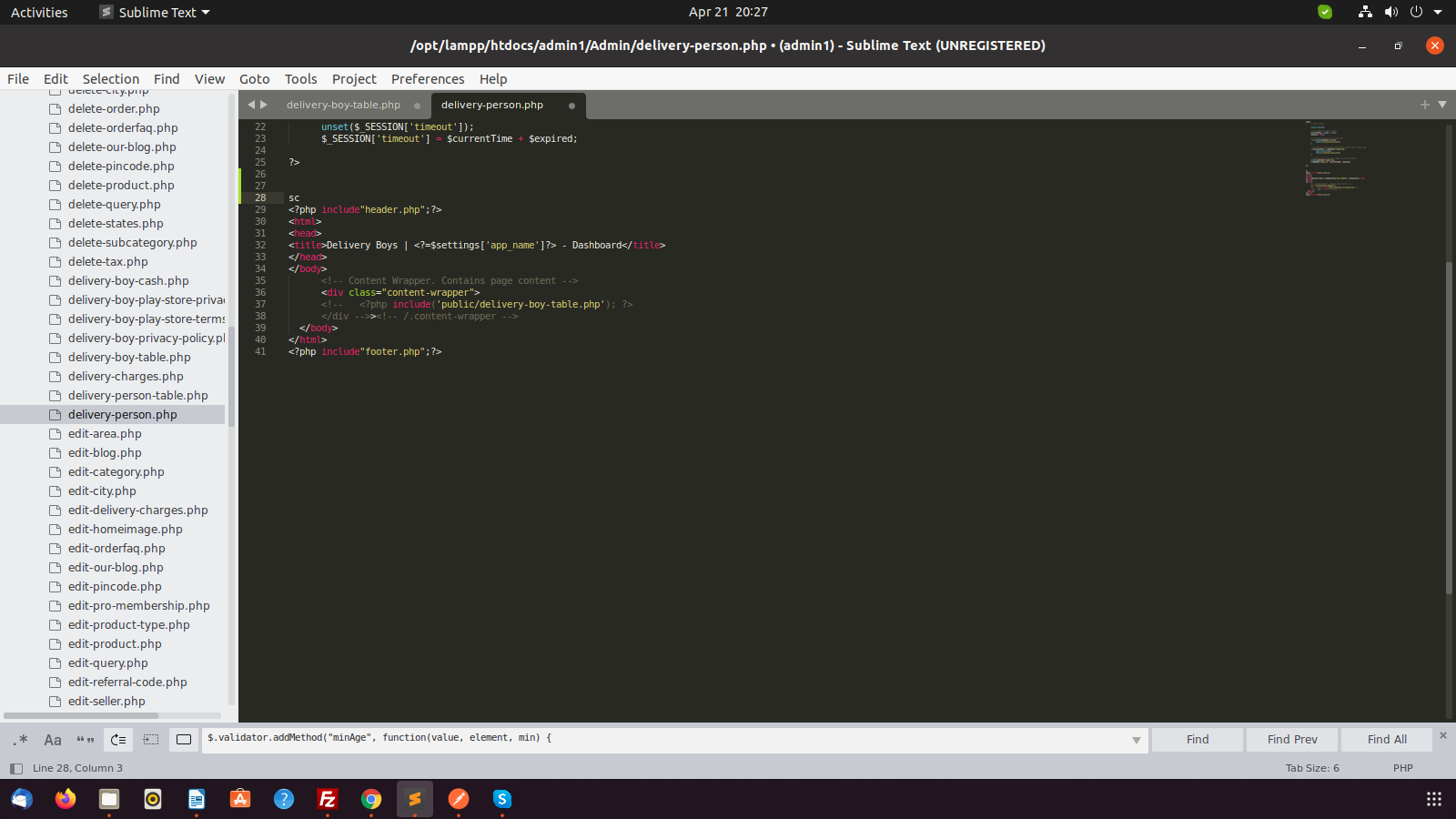The image size is (1456, 819).
Task: Open the Files manager from the dock
Action: [x=109, y=799]
